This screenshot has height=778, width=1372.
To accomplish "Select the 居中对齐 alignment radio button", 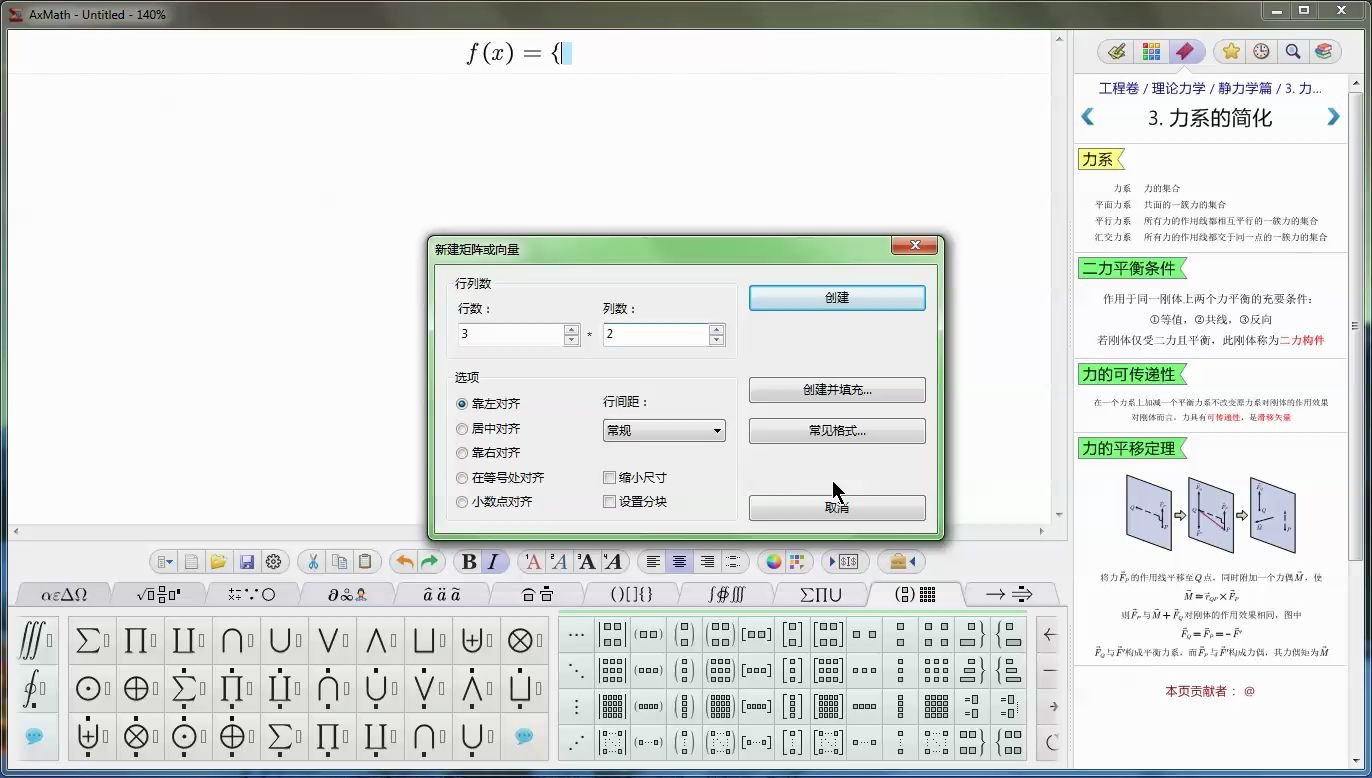I will click(462, 428).
